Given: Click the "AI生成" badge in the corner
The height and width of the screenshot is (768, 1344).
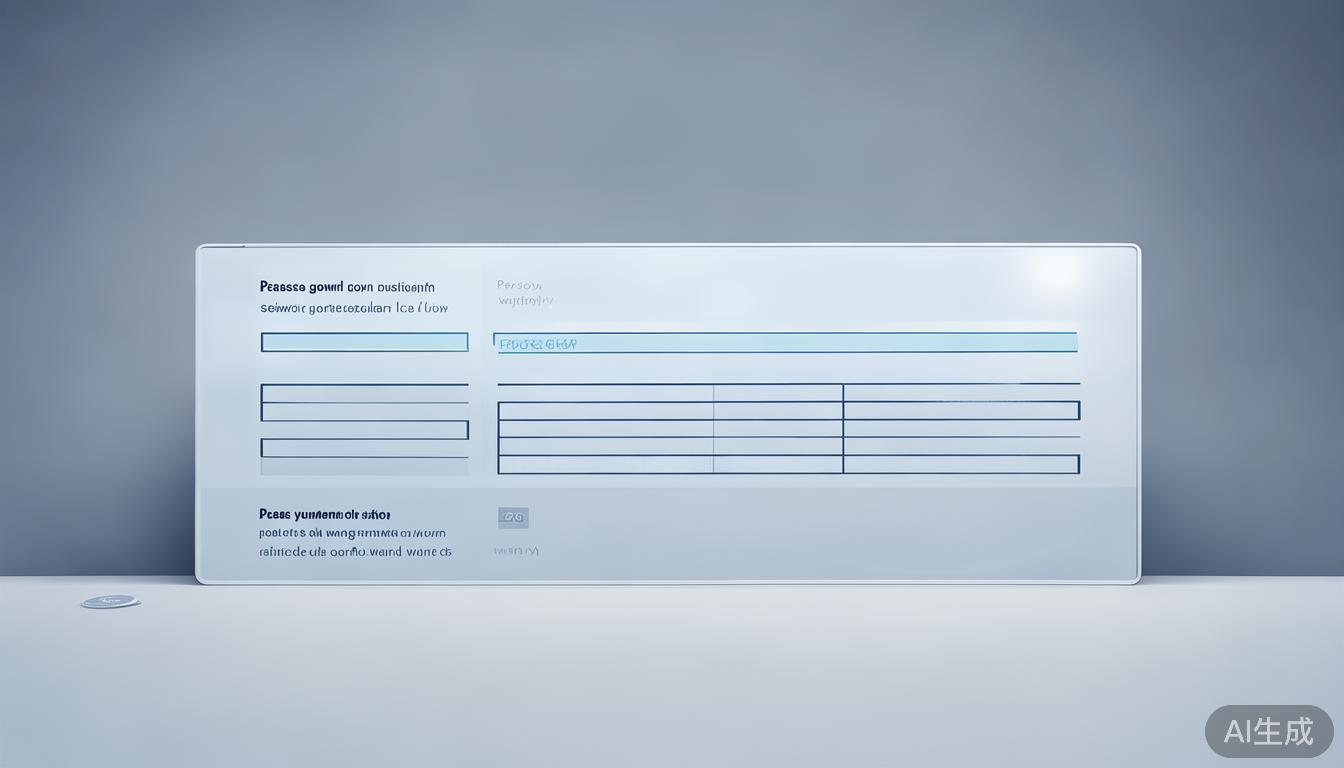Looking at the screenshot, I should click(x=1269, y=731).
